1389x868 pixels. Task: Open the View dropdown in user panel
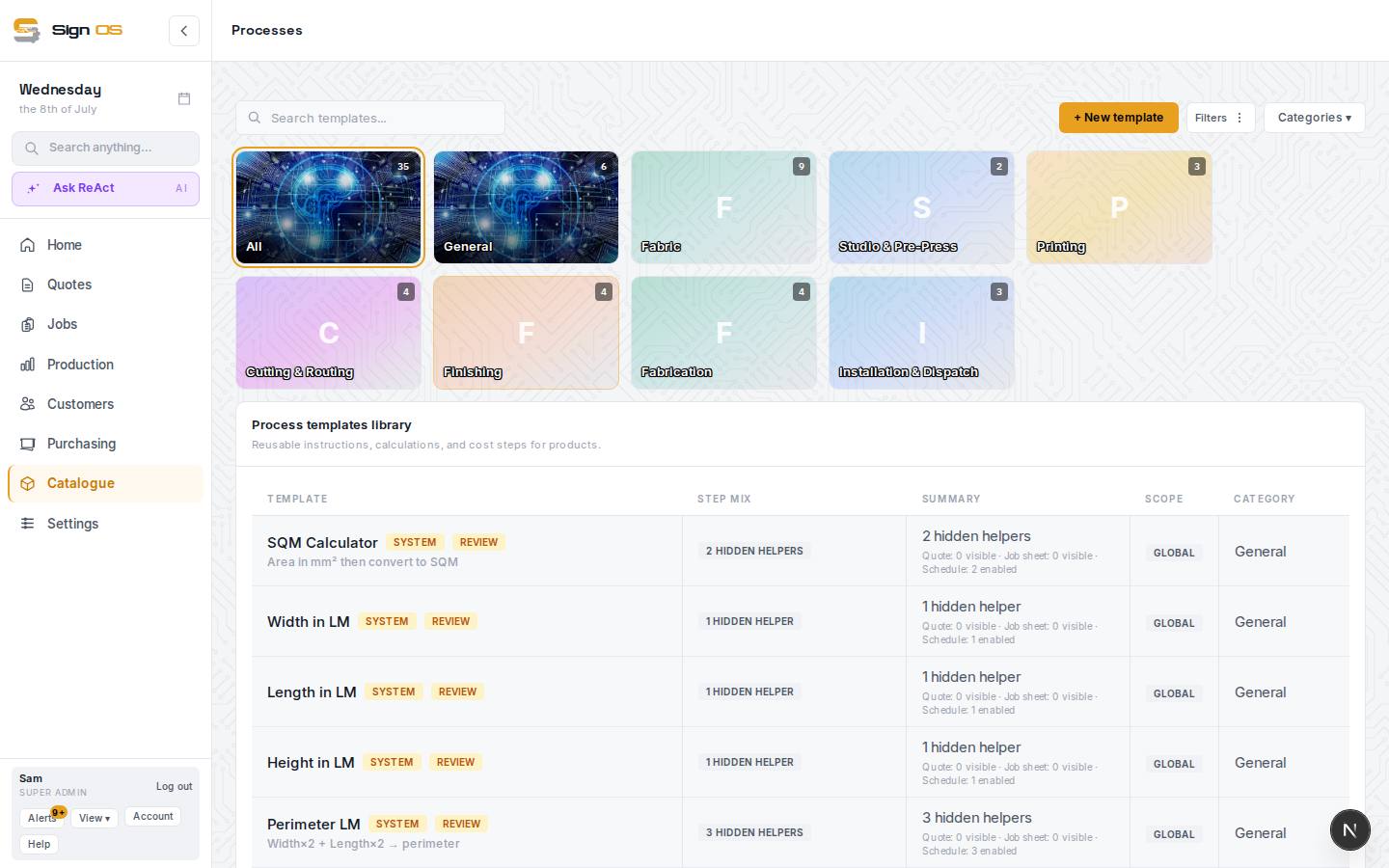click(95, 818)
